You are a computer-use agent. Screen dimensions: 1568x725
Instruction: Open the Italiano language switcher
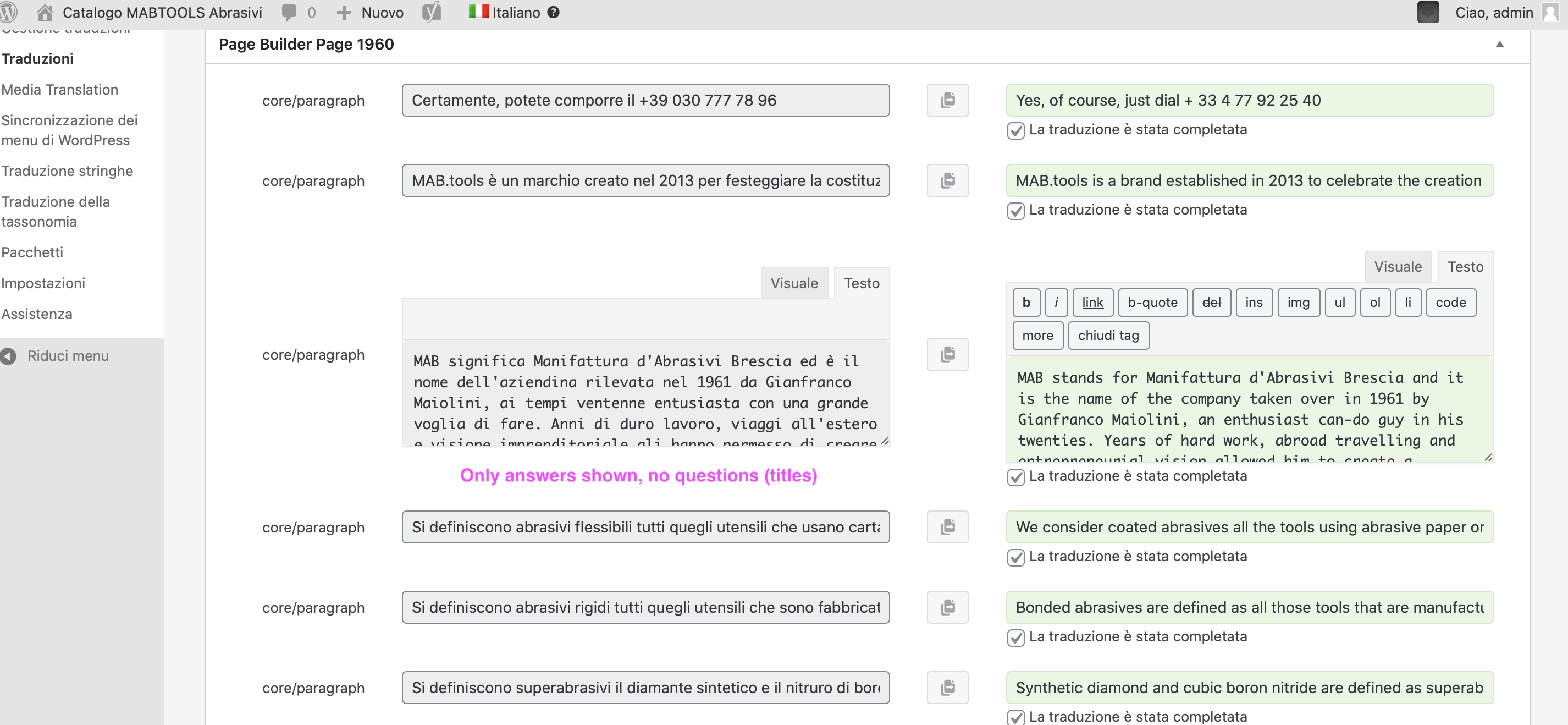point(505,12)
